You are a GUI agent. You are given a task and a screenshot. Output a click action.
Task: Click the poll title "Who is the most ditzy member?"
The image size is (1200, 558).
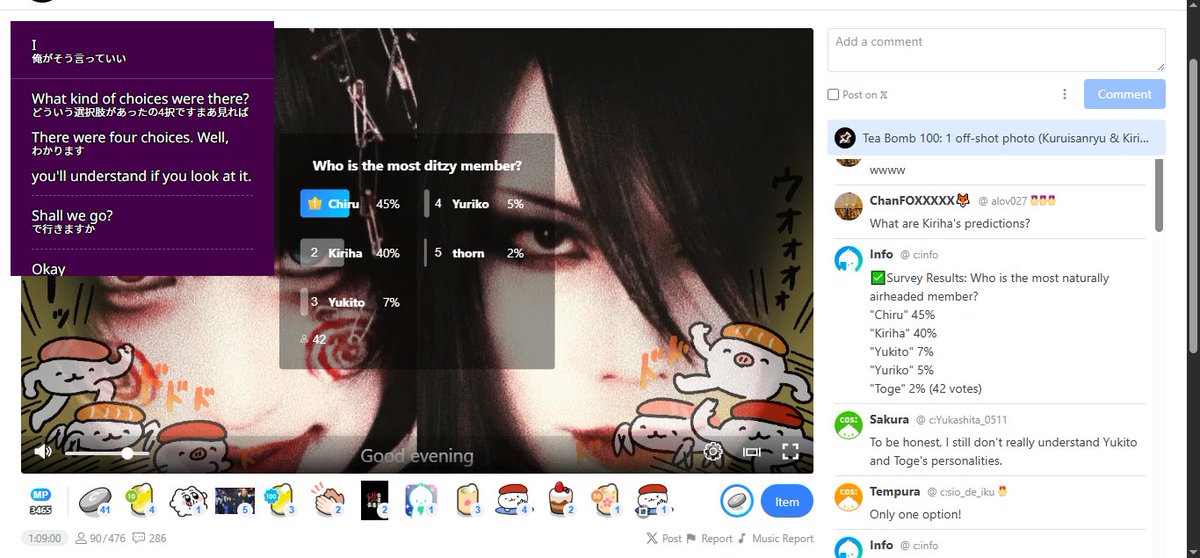(417, 166)
